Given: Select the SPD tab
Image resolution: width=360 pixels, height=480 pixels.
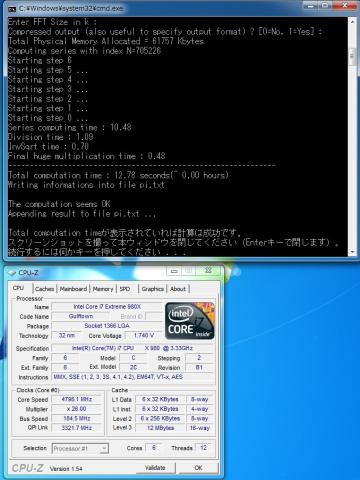Looking at the screenshot, I should click(125, 289).
